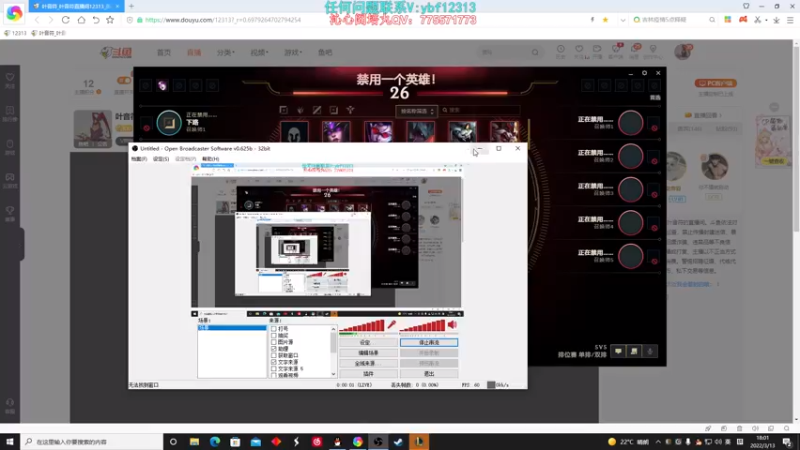
Task: Expand the 游戏 dropdown in Douyu nav
Action: coord(293,53)
